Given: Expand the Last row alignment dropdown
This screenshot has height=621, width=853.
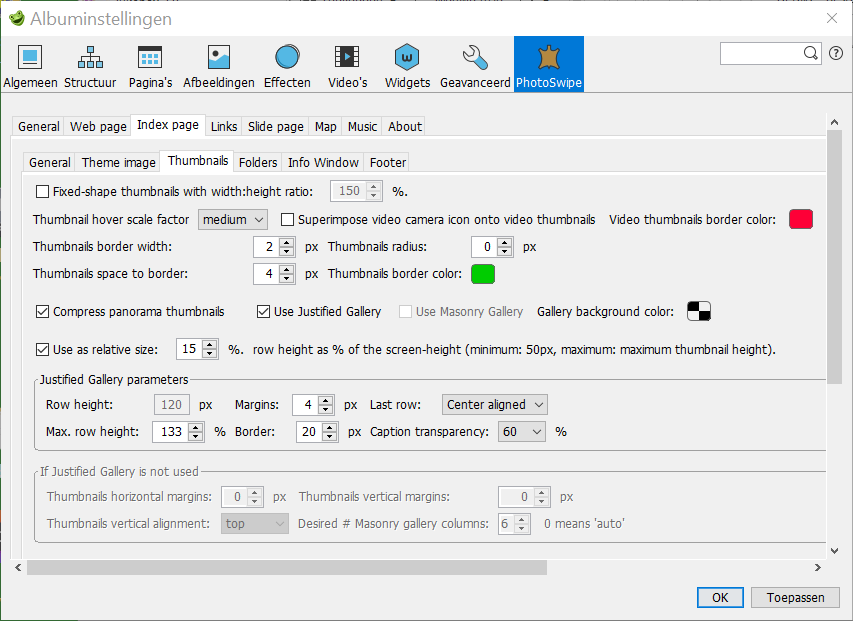Looking at the screenshot, I should [496, 405].
